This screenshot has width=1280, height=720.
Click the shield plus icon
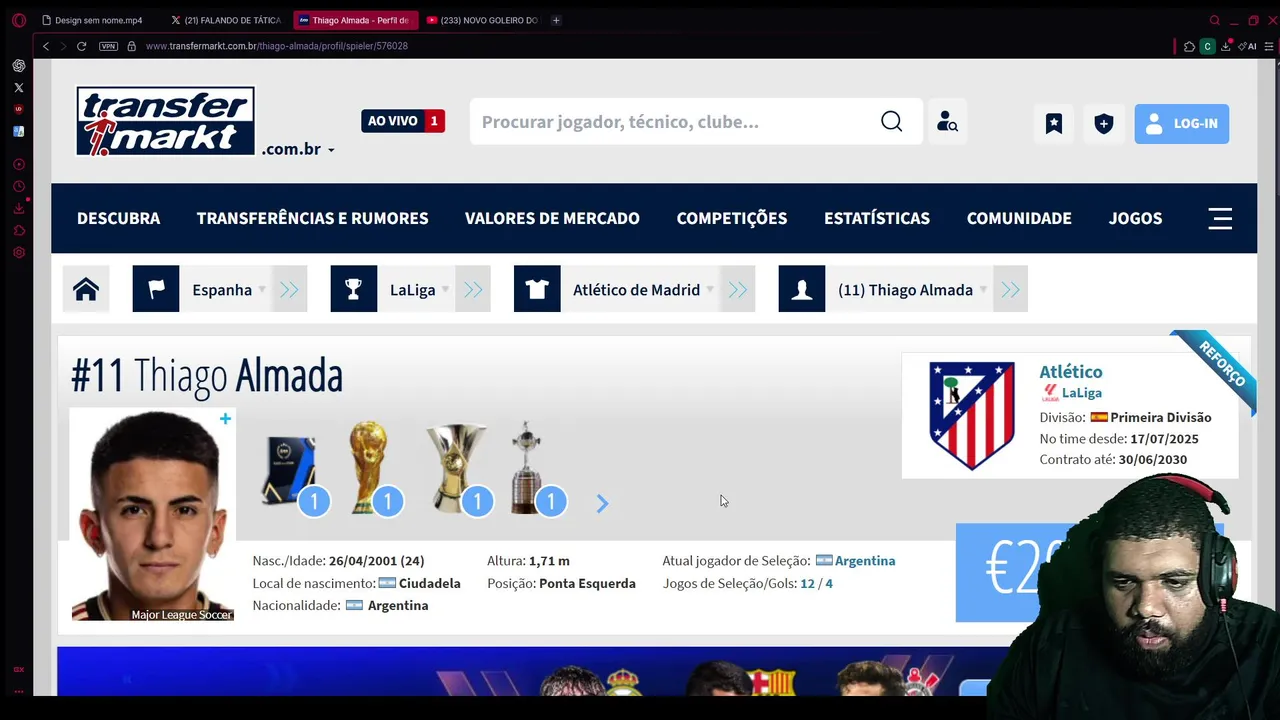click(1104, 124)
